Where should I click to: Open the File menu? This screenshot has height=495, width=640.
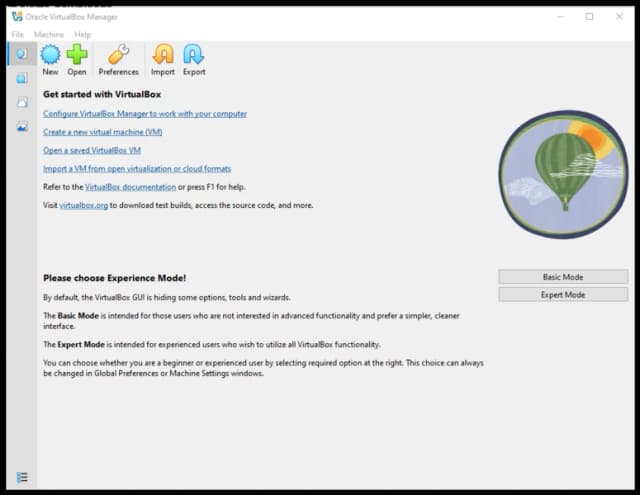18,34
